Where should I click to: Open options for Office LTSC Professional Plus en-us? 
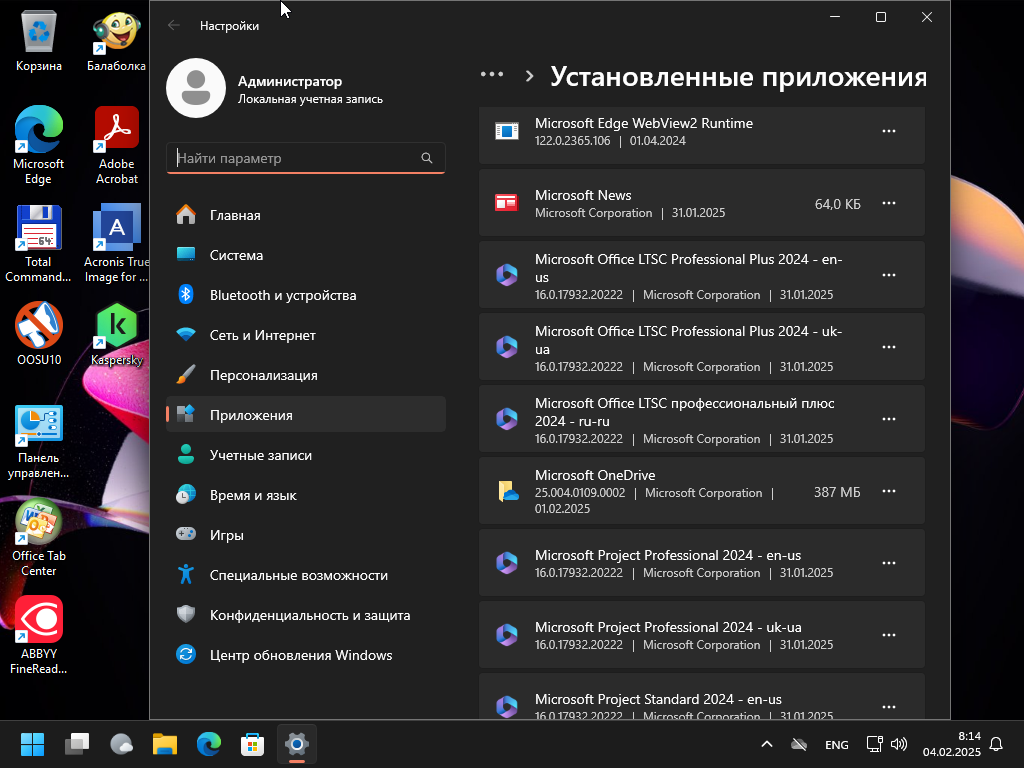coord(889,275)
